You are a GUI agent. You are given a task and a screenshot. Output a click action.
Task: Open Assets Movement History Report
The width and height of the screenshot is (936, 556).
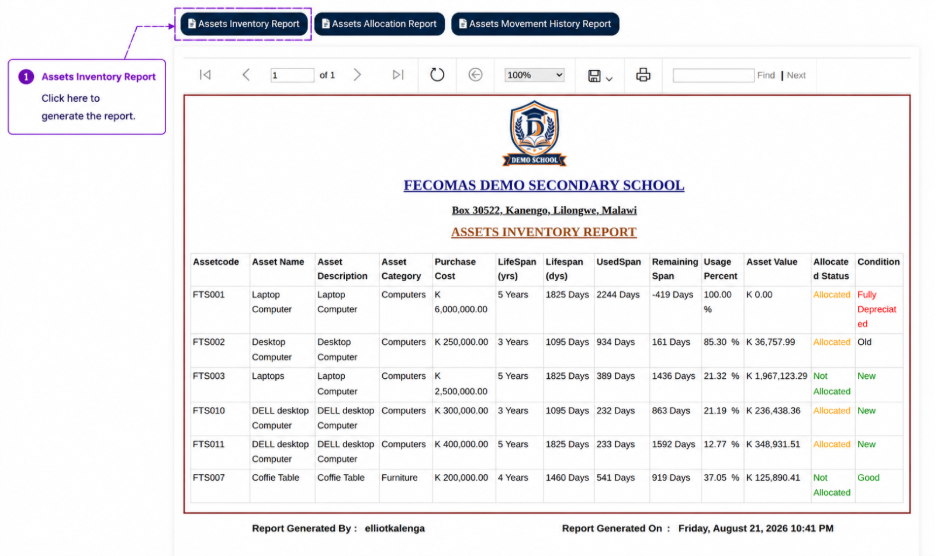[x=535, y=24]
